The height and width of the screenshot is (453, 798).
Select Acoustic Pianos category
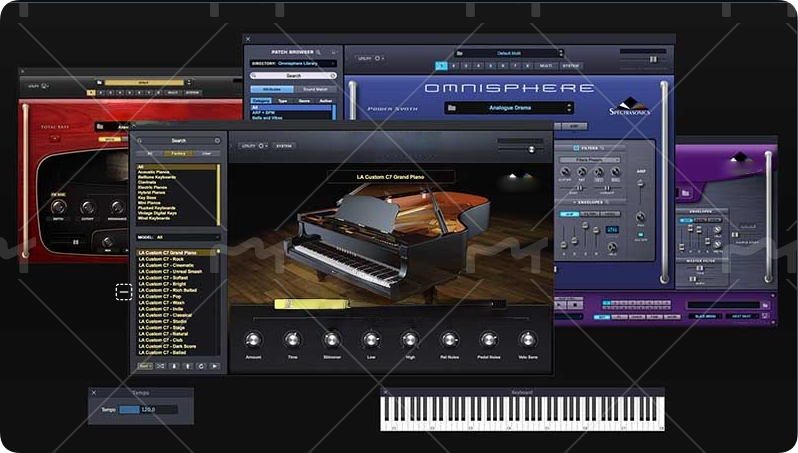[154, 172]
